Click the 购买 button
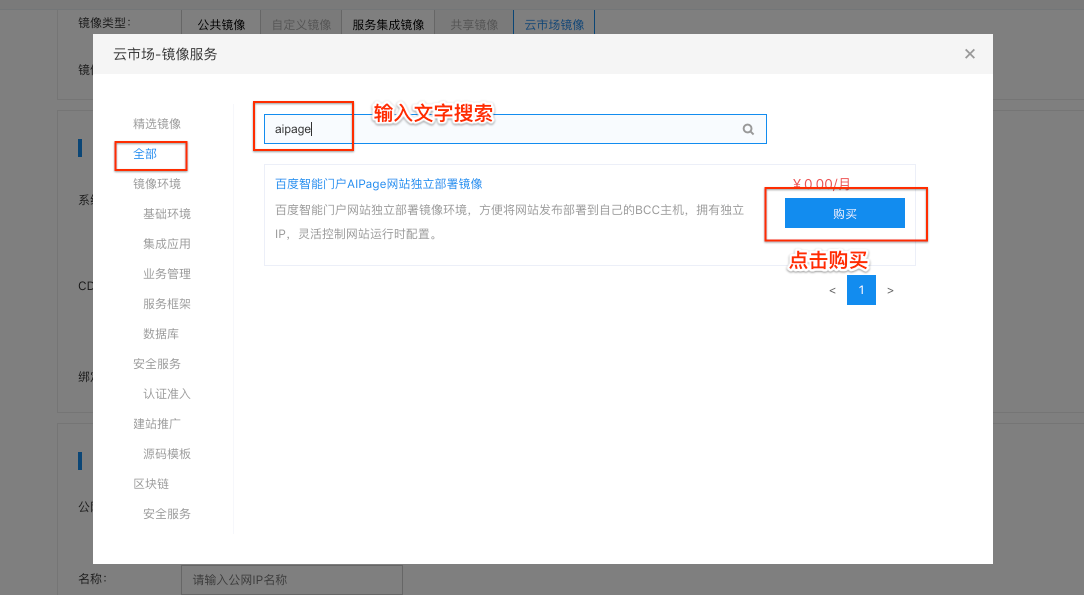The height and width of the screenshot is (595, 1084). 844,213
